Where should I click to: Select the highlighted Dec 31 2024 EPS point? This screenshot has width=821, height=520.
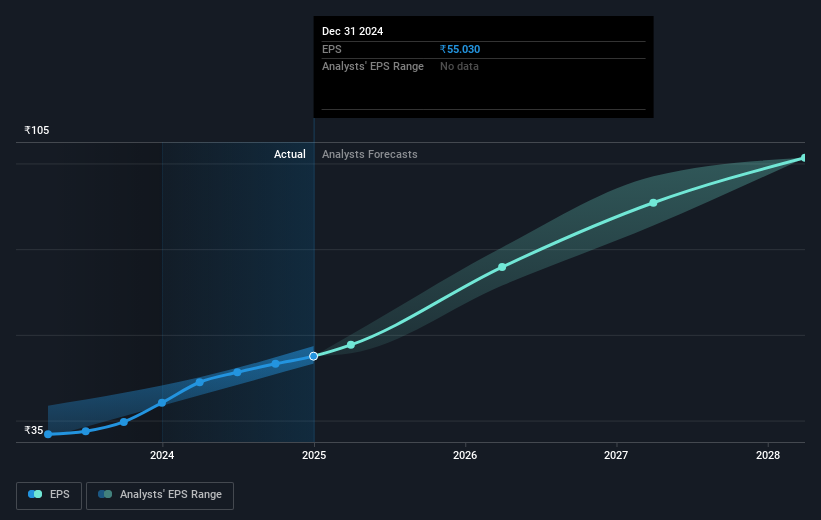[x=314, y=356]
